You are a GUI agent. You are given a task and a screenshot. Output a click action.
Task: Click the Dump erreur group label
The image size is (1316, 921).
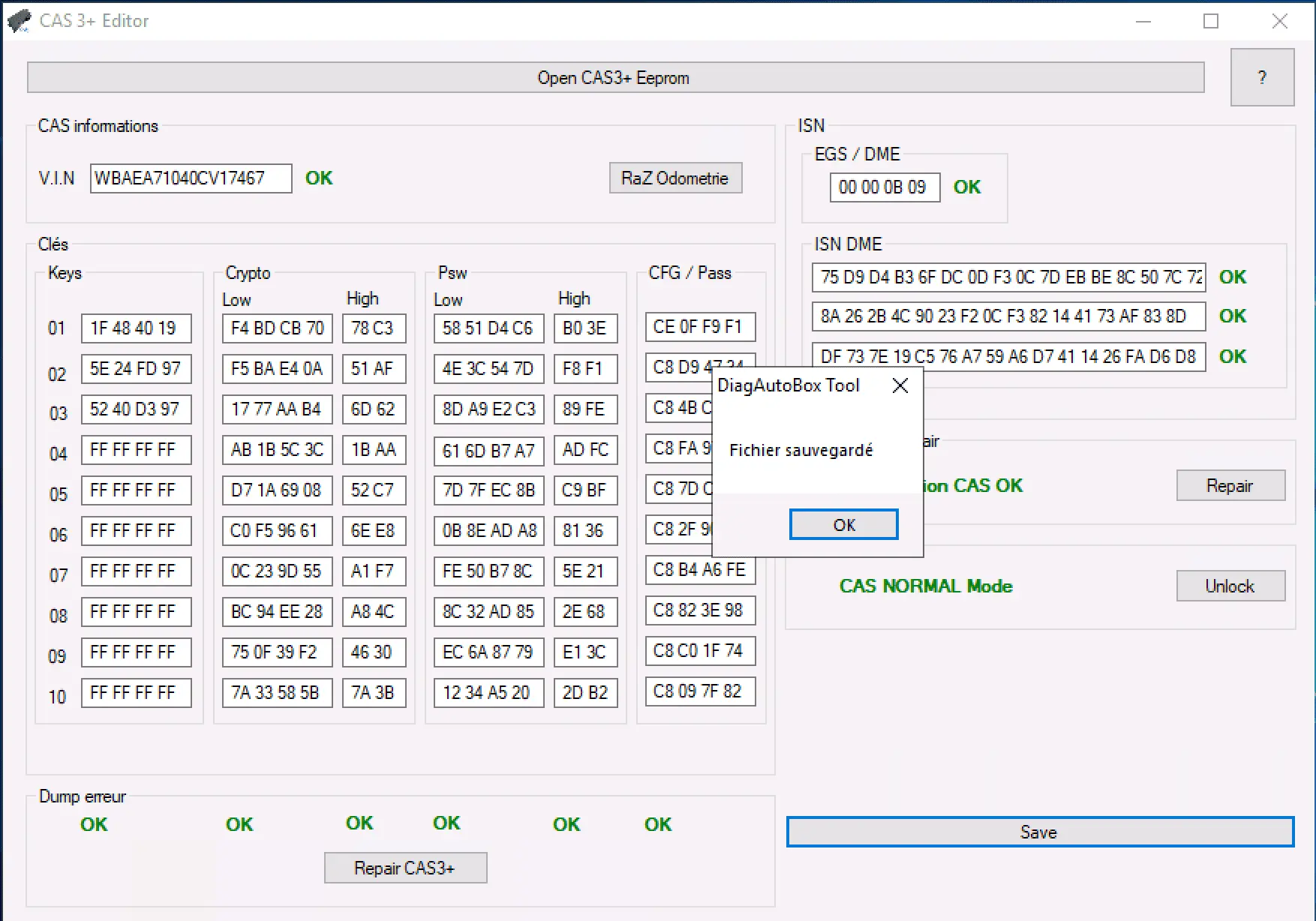[83, 796]
